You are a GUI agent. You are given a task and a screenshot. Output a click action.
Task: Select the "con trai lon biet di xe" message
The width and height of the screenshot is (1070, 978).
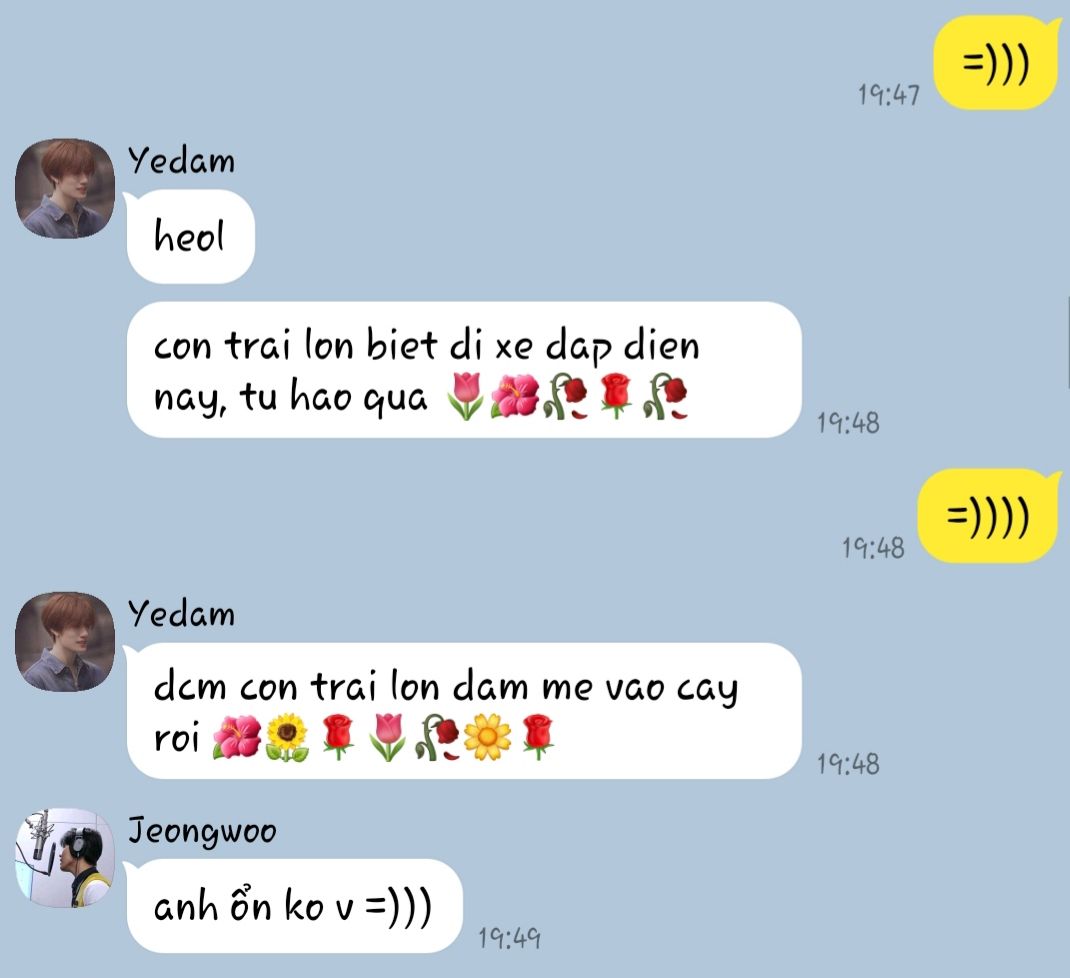tap(464, 369)
